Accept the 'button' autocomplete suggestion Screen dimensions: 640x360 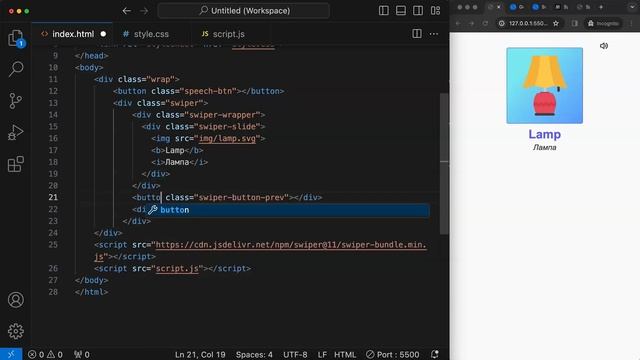288,210
